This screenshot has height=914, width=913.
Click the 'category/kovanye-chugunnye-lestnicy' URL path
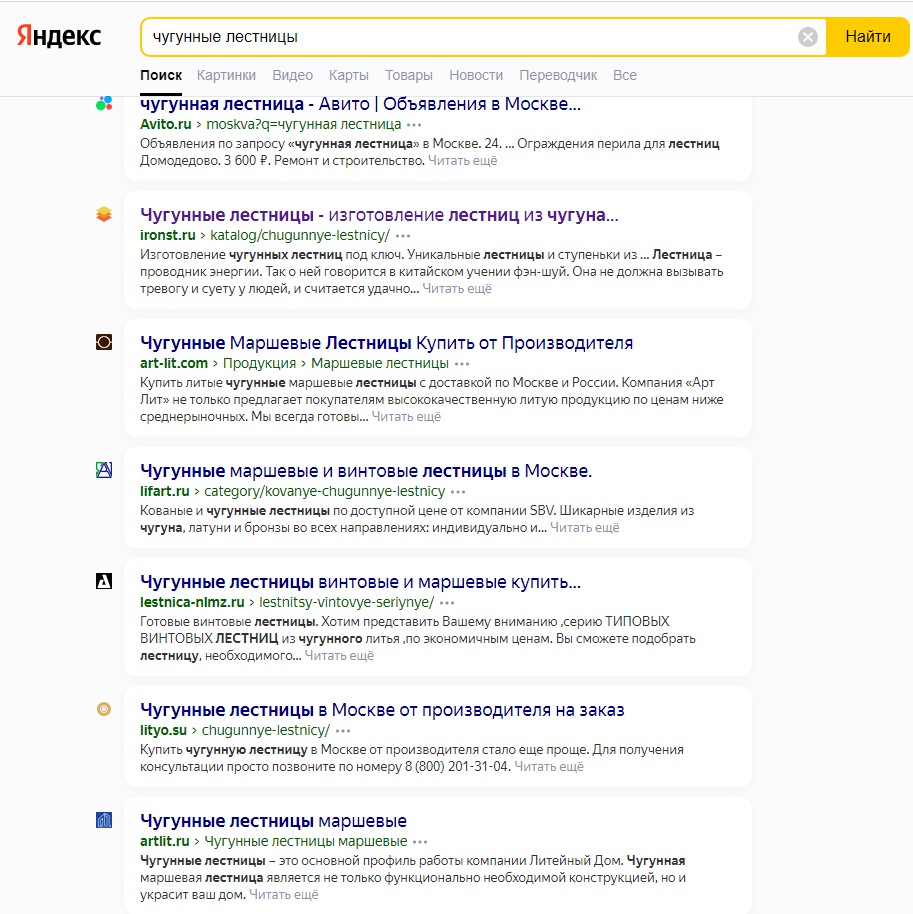click(325, 491)
